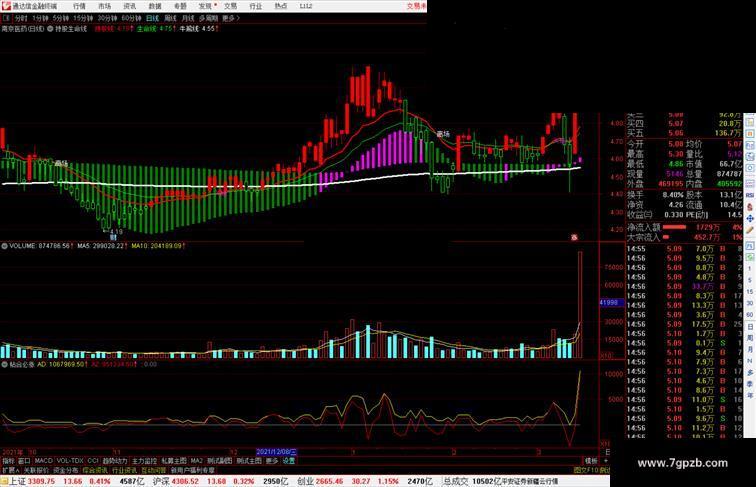
Task: Click the red money-bag icon in sidebar
Action: pos(750,207)
